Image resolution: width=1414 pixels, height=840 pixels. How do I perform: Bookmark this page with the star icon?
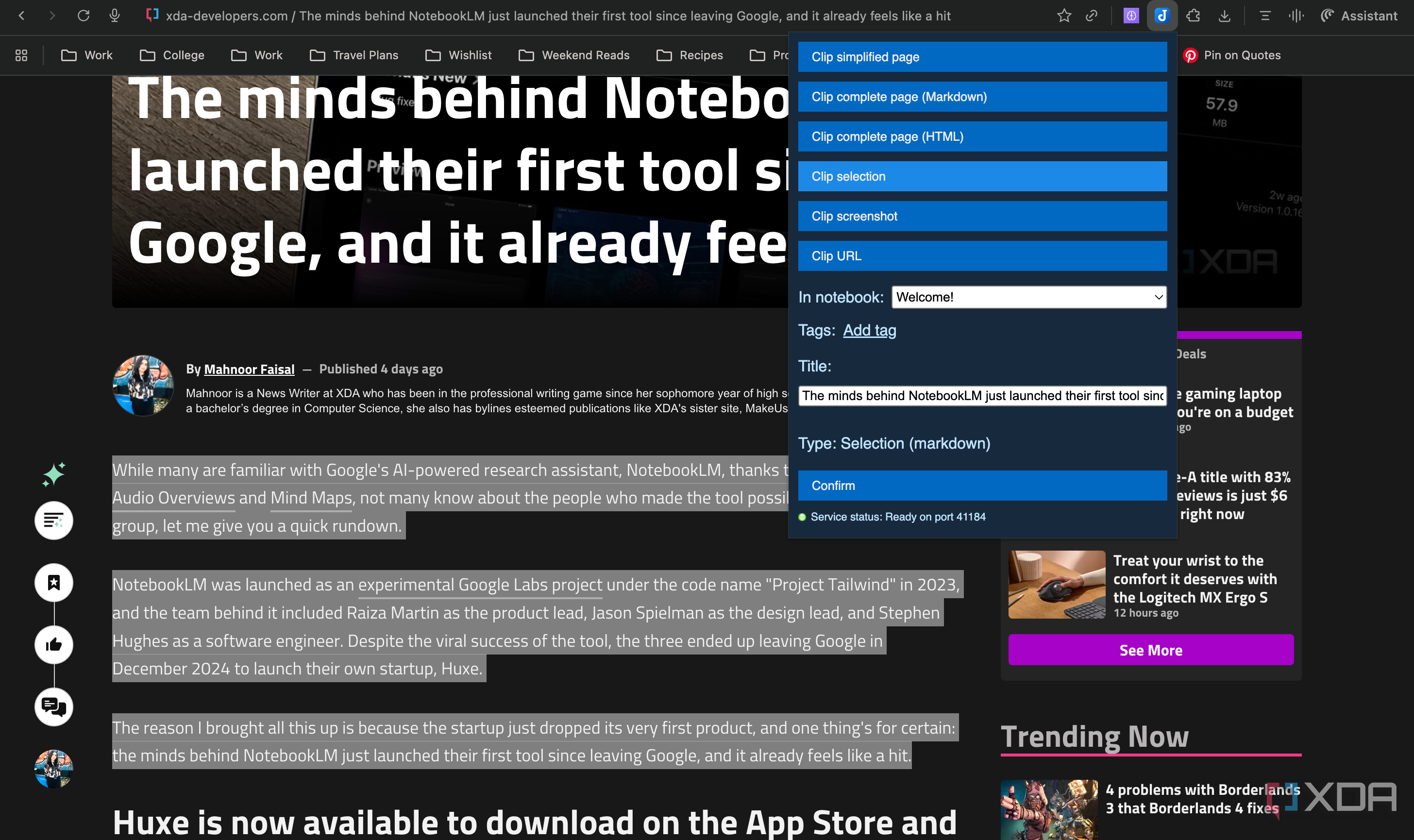pyautogui.click(x=1064, y=16)
